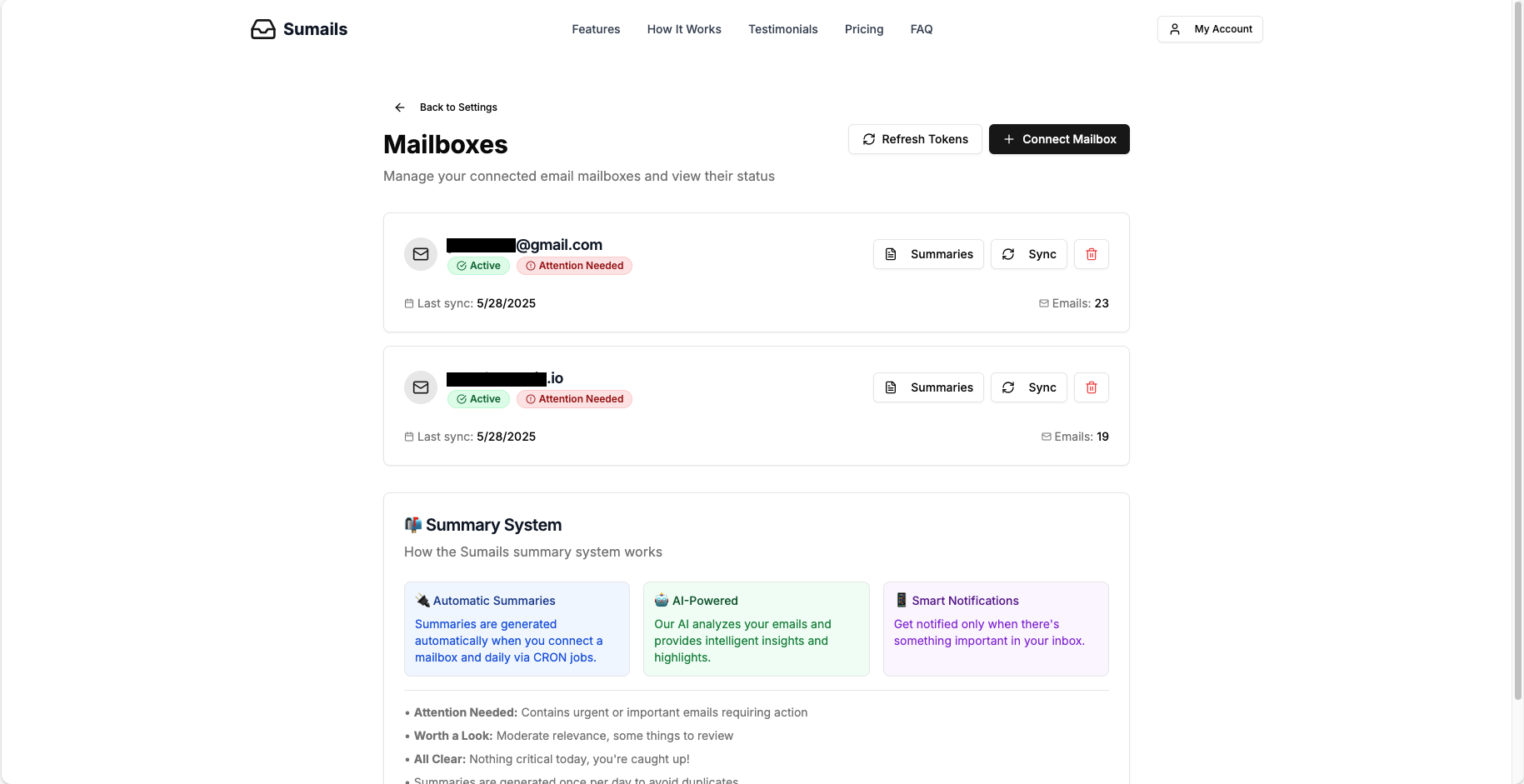
Task: Select Pricing in the top navigation
Action: coord(864,29)
